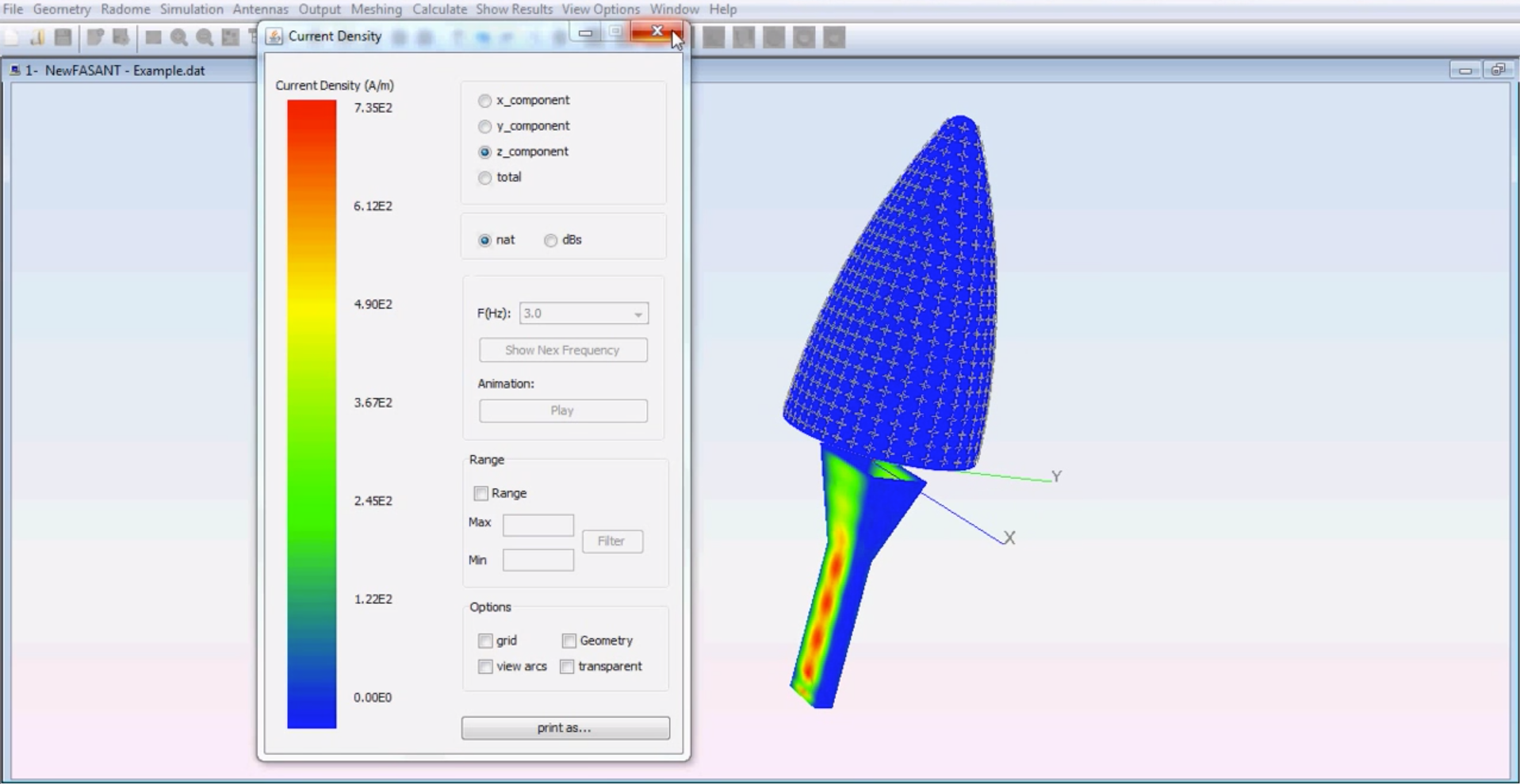Click the rightmost icon in the main toolbar
The width and height of the screenshot is (1520, 784).
(x=834, y=37)
